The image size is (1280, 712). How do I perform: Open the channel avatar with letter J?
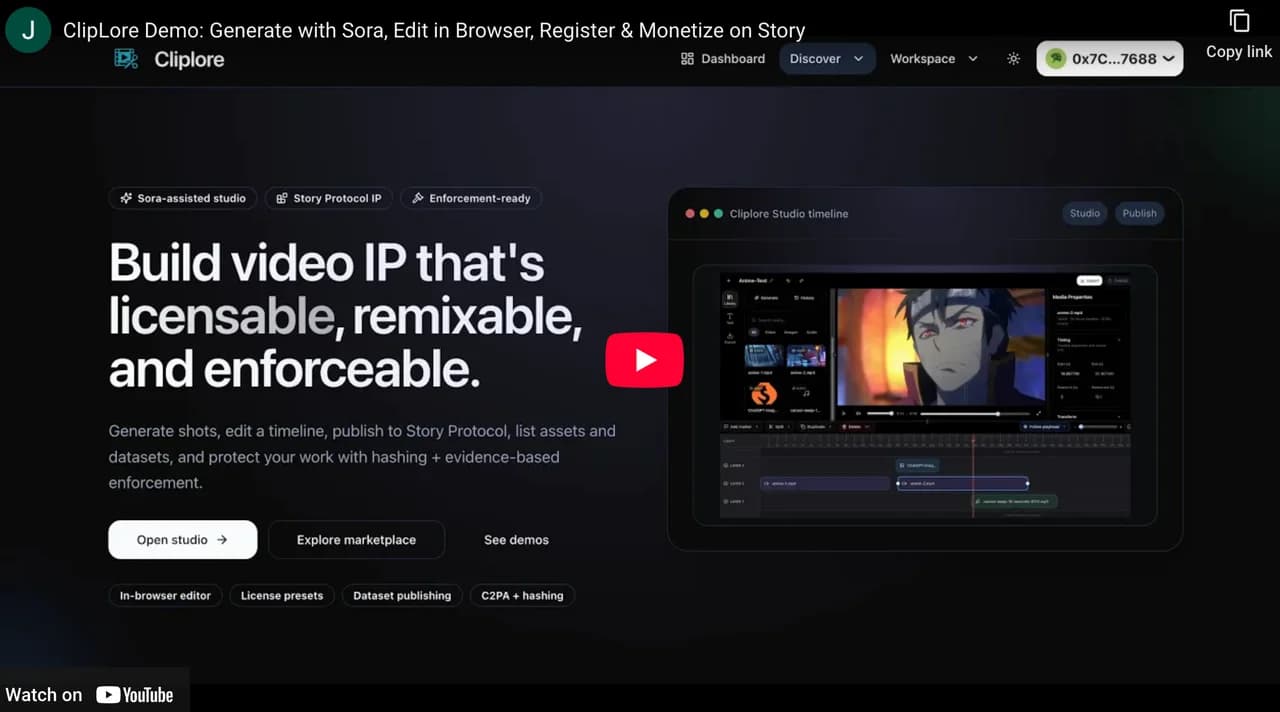[27, 30]
